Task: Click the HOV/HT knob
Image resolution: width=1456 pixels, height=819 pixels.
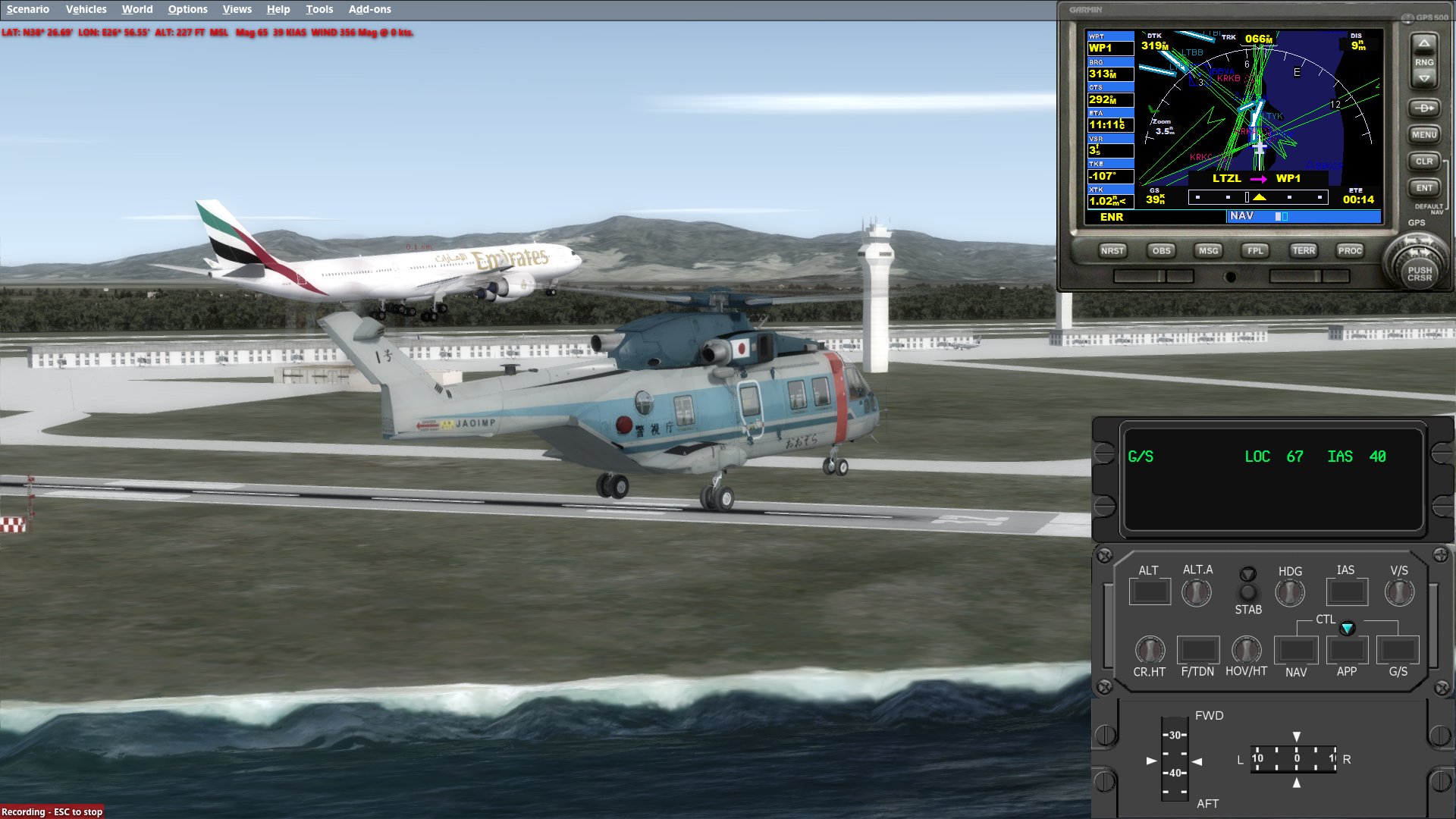Action: [x=1246, y=650]
